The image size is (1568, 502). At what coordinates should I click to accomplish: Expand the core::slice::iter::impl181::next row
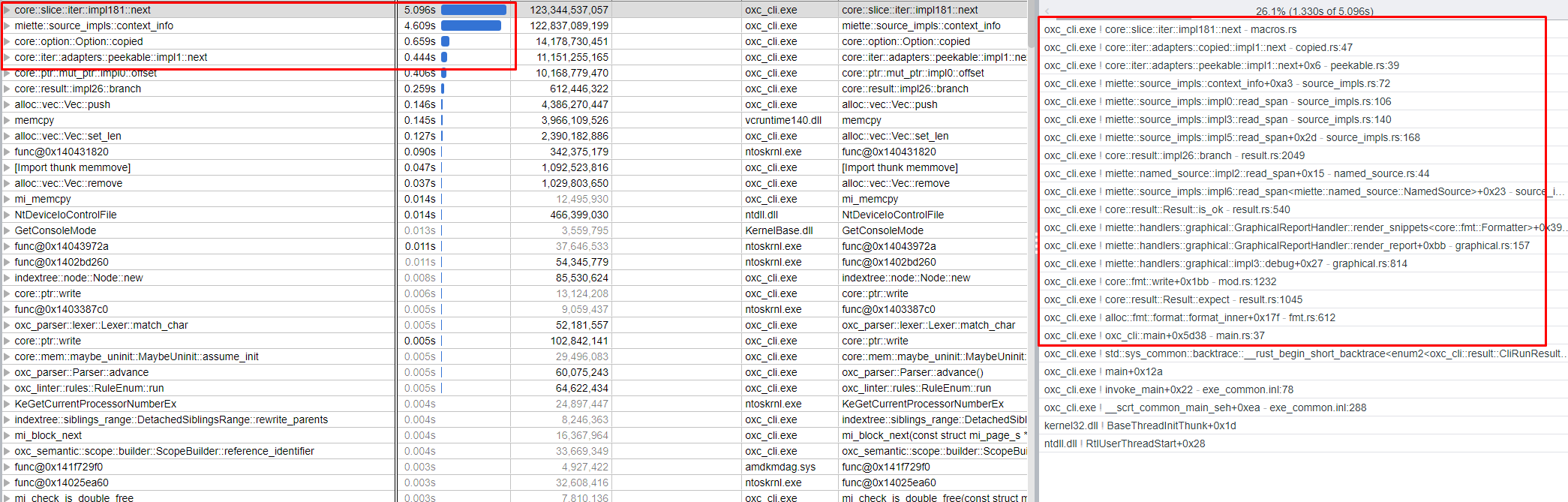coord(7,10)
